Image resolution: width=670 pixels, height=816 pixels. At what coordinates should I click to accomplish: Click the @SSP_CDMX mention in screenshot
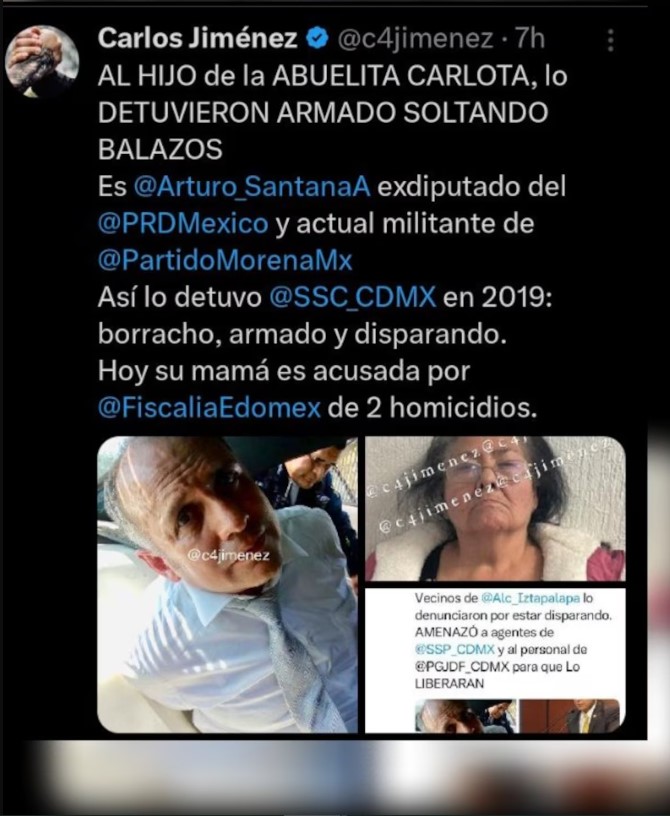[x=454, y=649]
